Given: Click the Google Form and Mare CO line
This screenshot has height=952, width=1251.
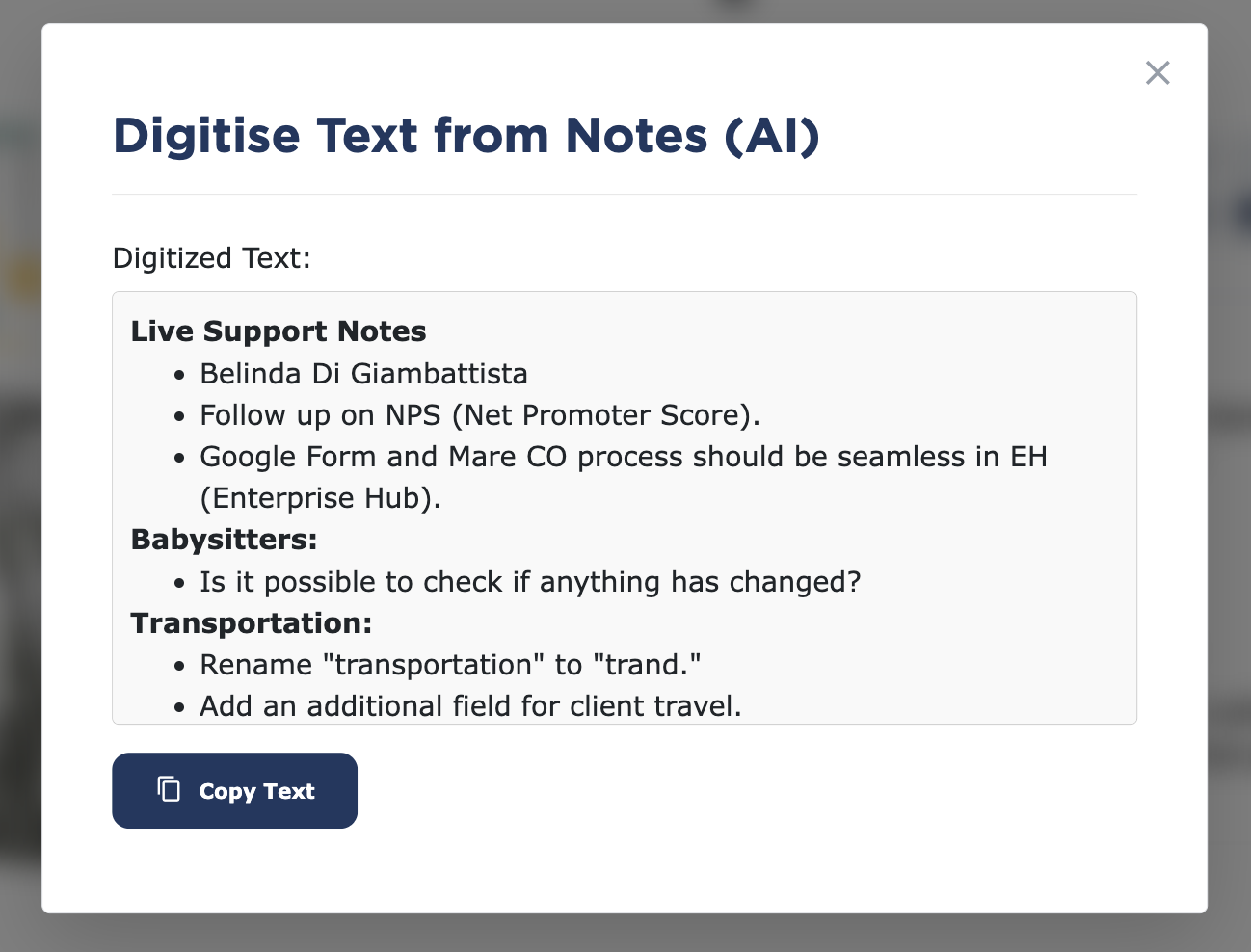Looking at the screenshot, I should click(623, 457).
